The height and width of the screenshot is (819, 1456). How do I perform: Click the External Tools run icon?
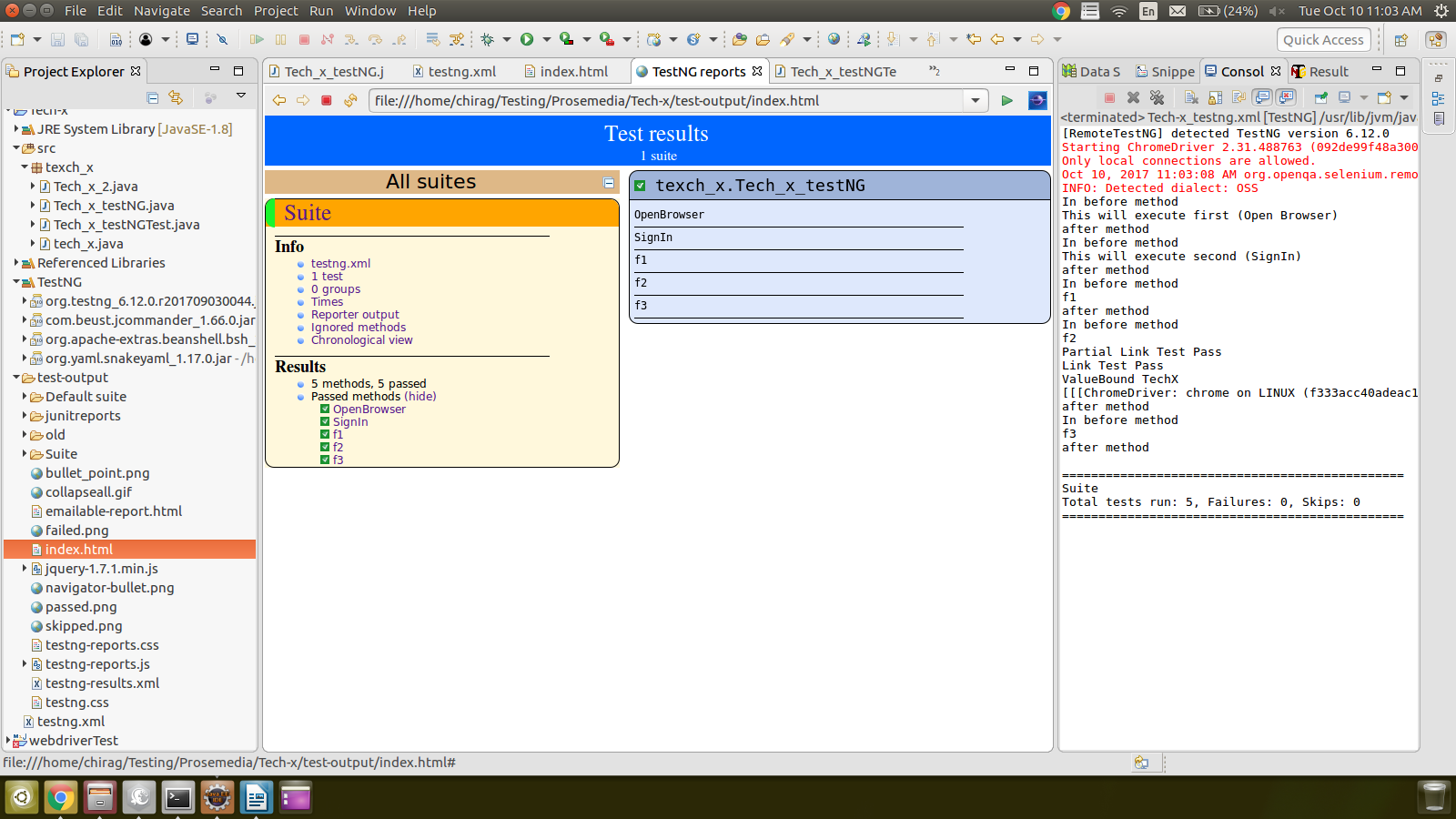click(606, 39)
